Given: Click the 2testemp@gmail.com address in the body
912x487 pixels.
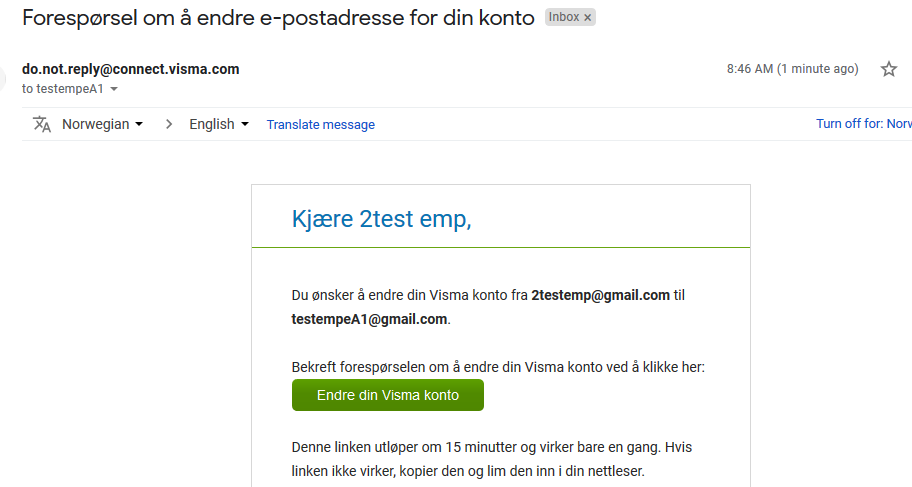Looking at the screenshot, I should point(600,295).
